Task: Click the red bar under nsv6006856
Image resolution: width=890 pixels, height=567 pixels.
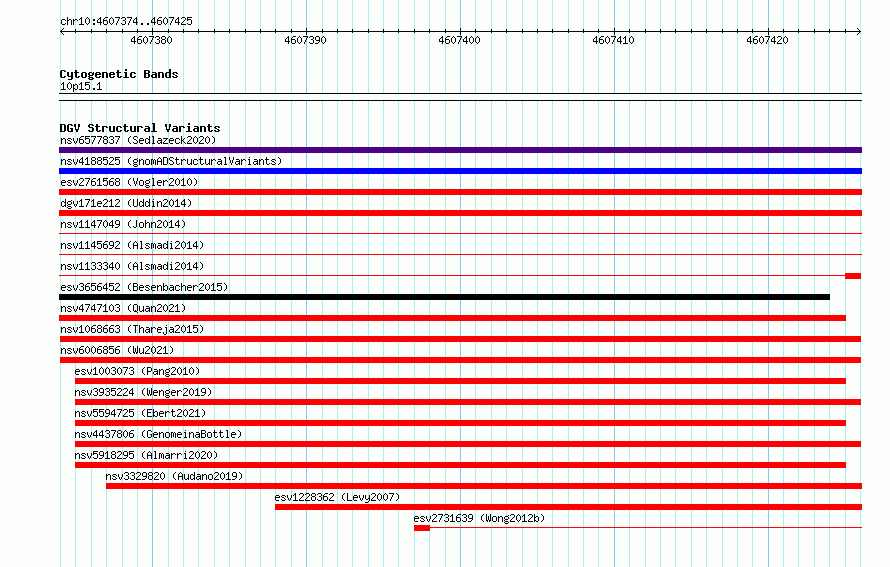Action: (x=460, y=360)
